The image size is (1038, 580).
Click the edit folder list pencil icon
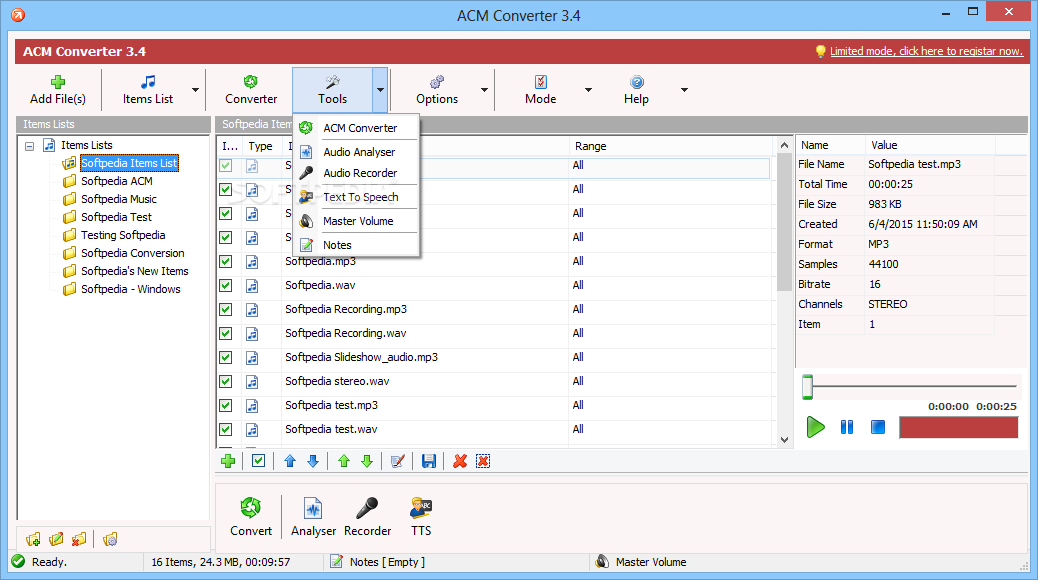pos(56,540)
